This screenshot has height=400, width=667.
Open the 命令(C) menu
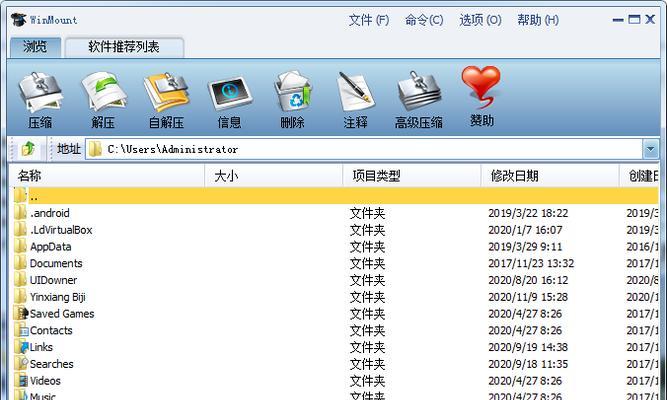pyautogui.click(x=424, y=20)
